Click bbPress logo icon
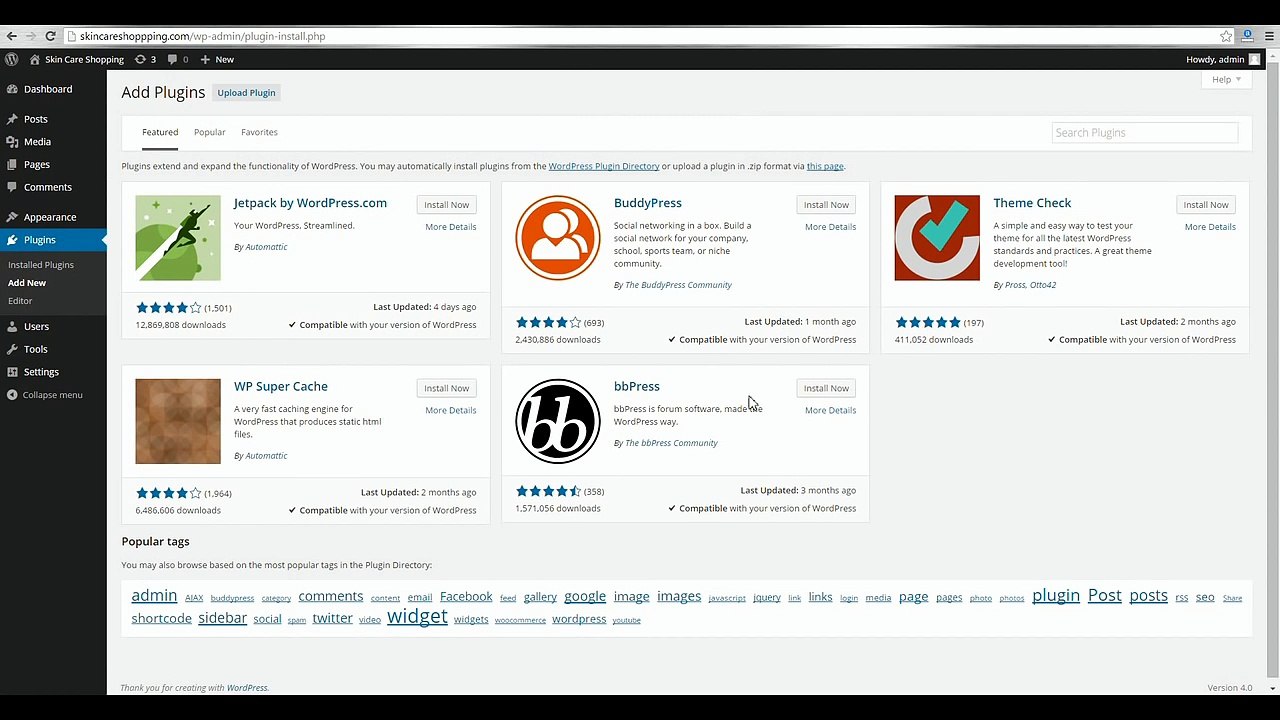This screenshot has height=720, width=1280. [558, 421]
